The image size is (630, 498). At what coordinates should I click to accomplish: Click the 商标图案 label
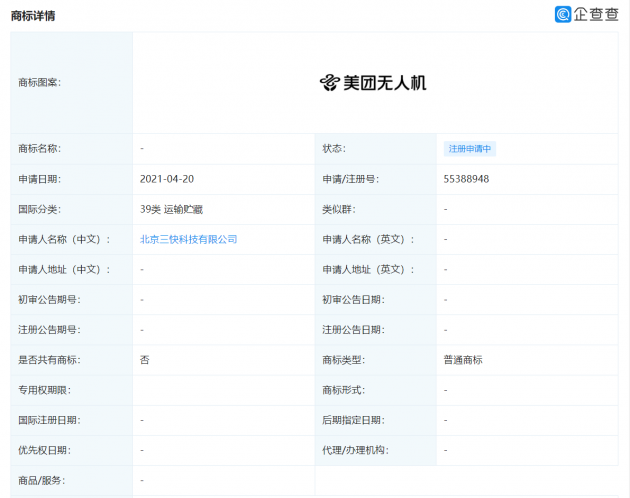click(x=39, y=83)
